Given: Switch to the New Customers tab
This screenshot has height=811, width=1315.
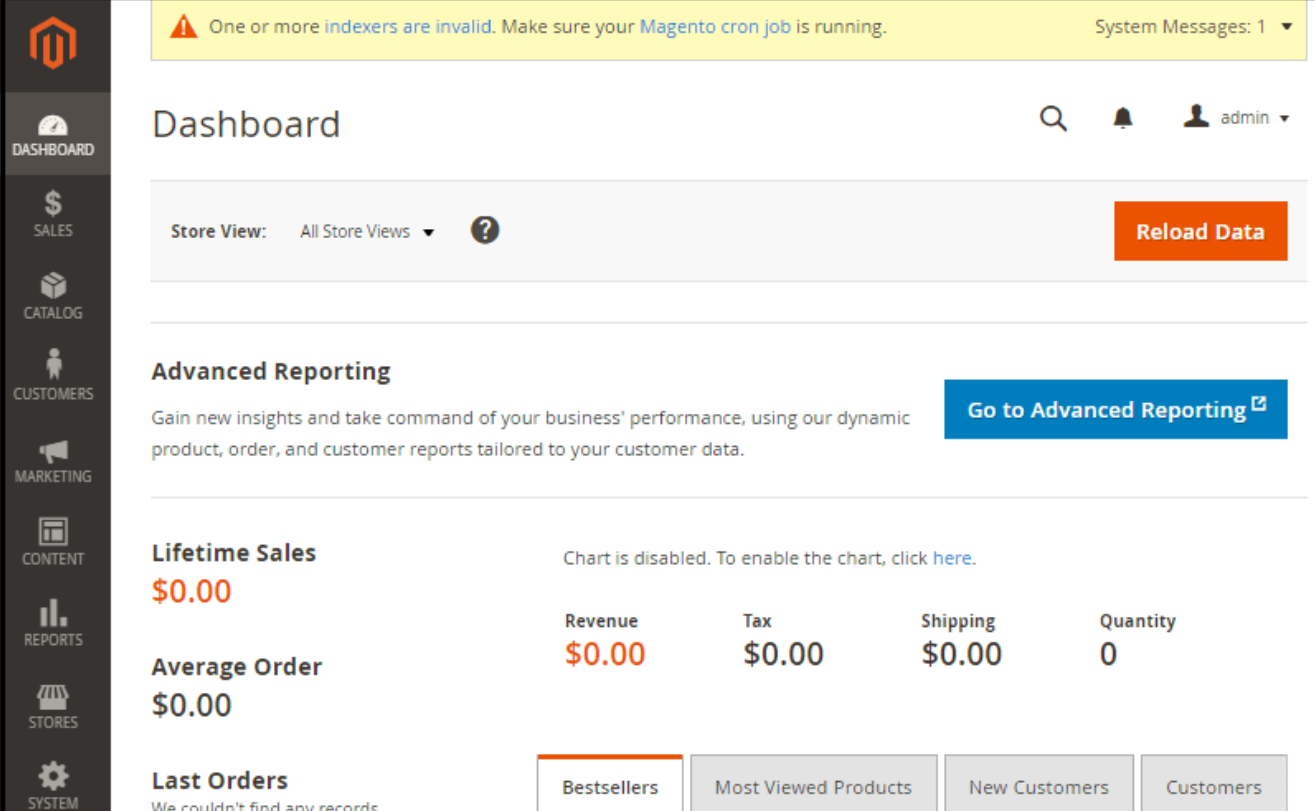Looking at the screenshot, I should click(x=1039, y=786).
